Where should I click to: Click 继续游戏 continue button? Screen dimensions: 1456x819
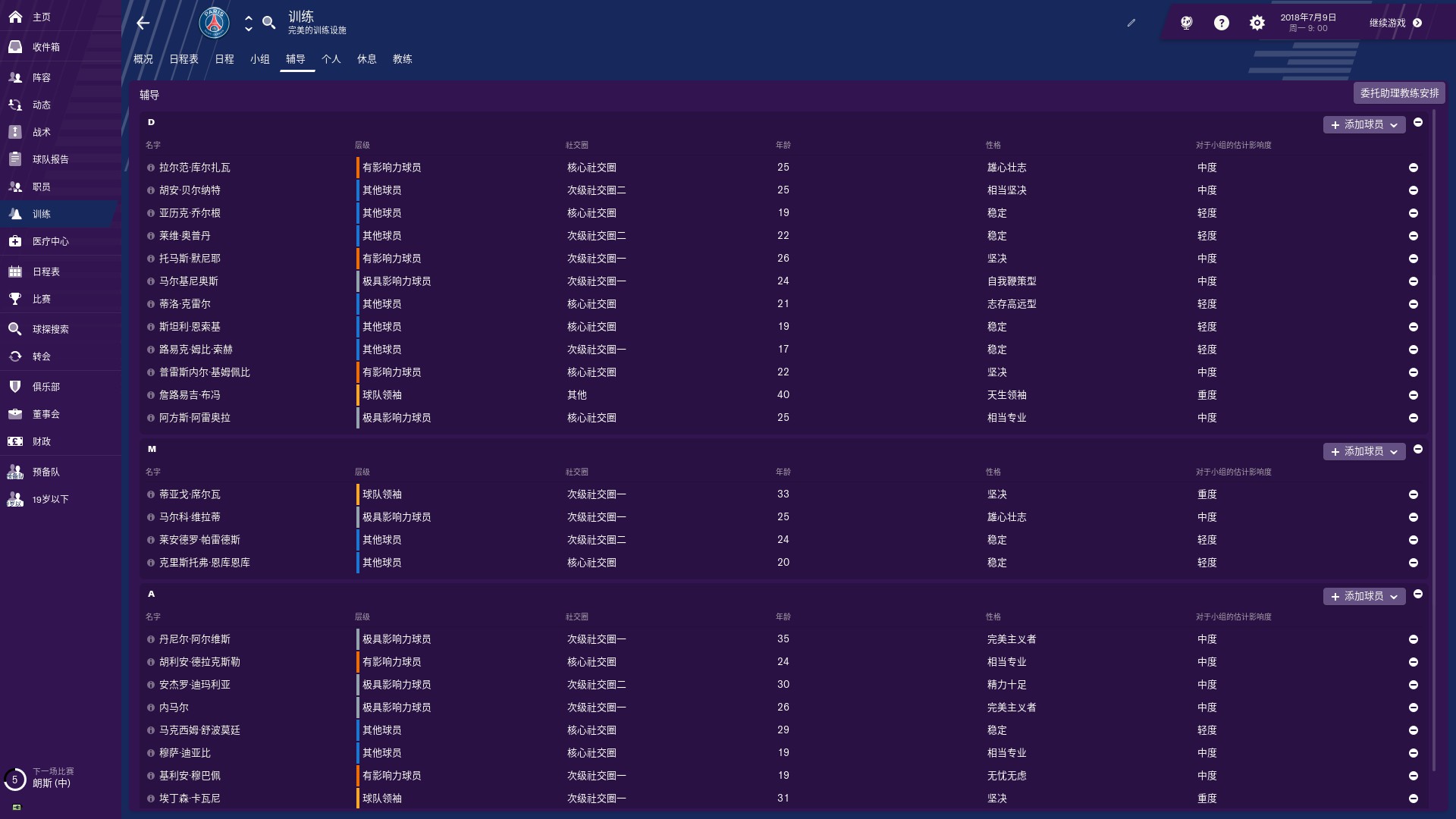(1395, 23)
